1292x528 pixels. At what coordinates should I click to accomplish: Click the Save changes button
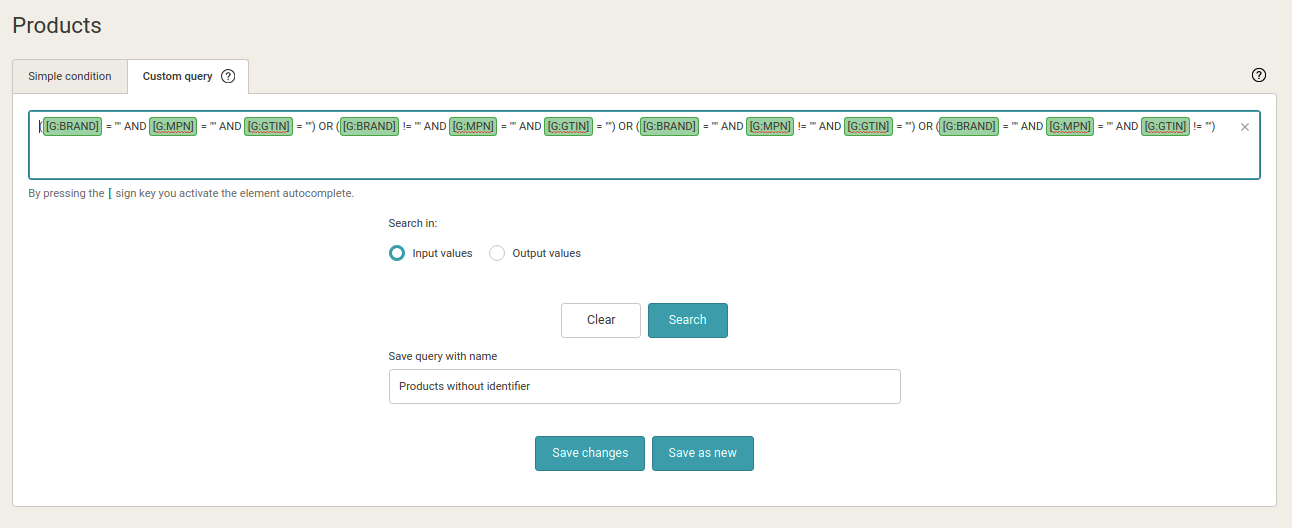click(590, 453)
